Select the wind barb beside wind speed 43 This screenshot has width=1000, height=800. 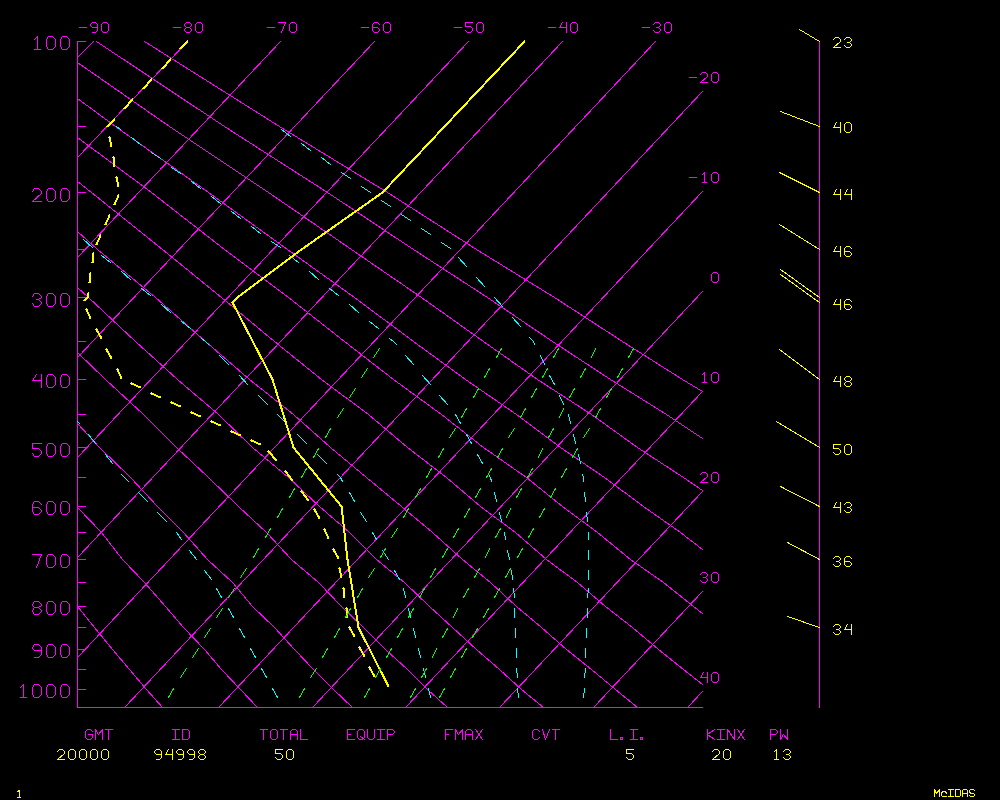coord(799,496)
